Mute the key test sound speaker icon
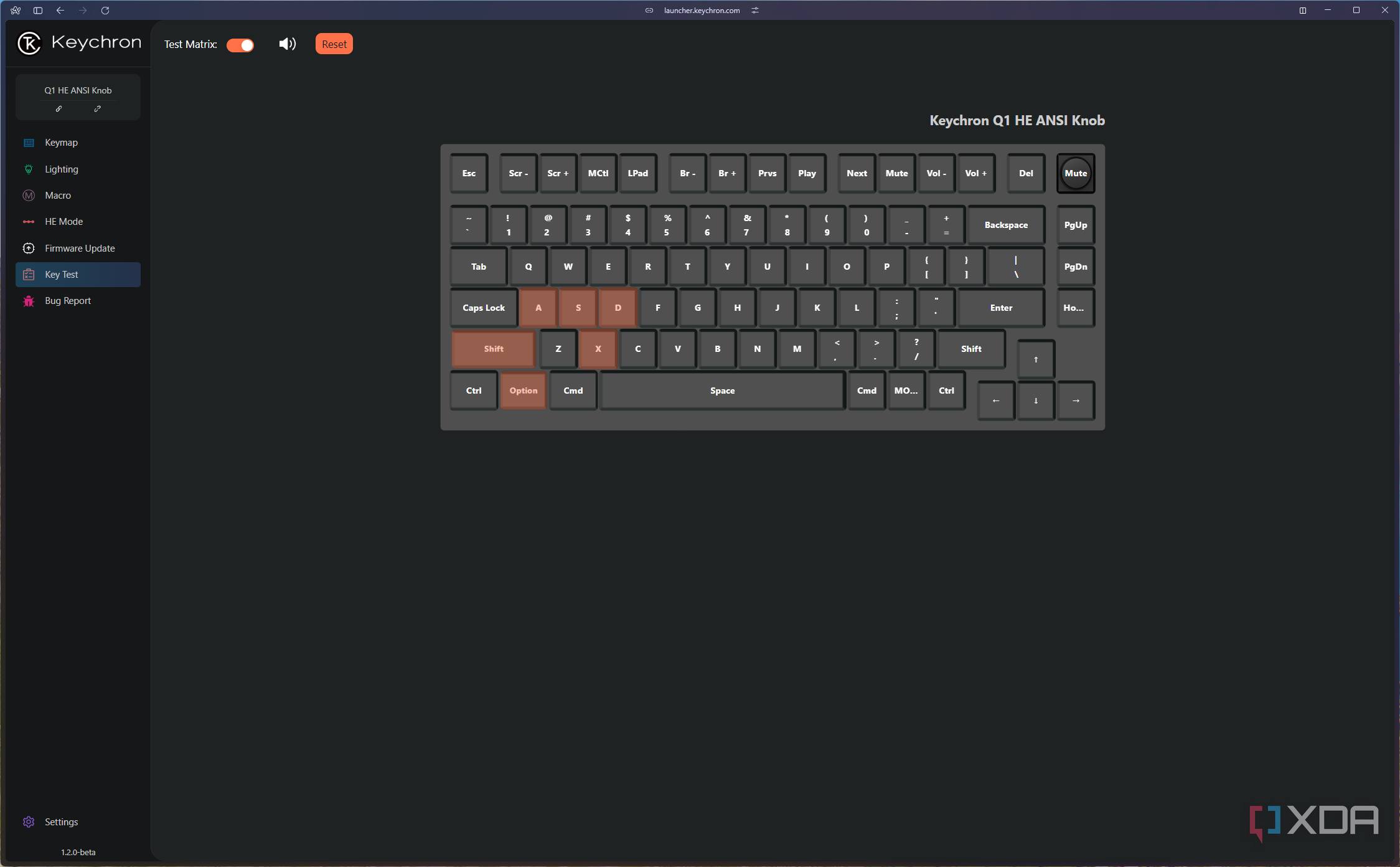 [287, 44]
